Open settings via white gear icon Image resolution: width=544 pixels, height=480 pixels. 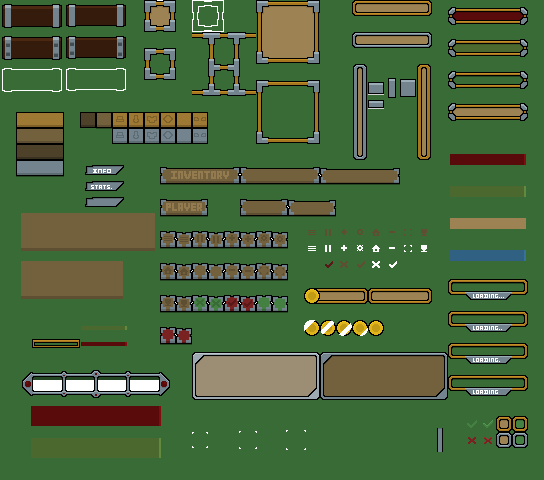point(360,248)
